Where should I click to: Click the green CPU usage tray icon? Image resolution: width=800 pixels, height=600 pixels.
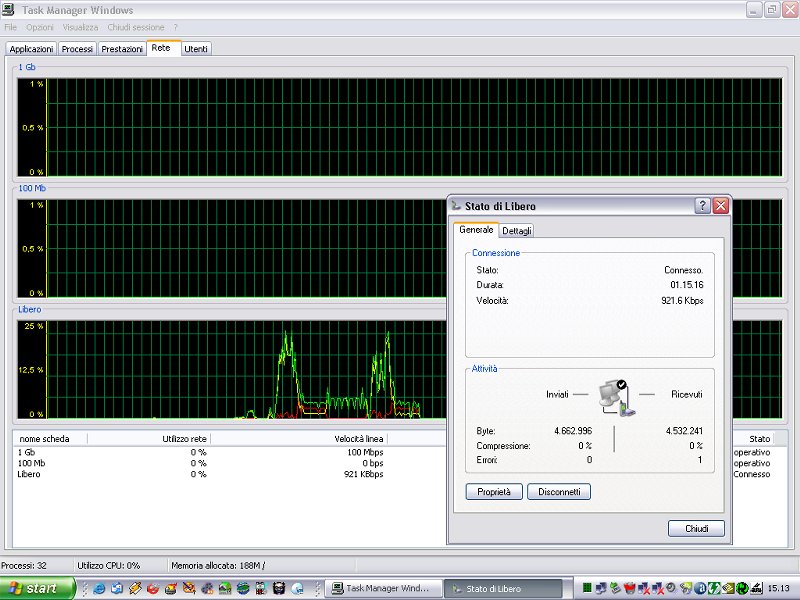(x=587, y=588)
